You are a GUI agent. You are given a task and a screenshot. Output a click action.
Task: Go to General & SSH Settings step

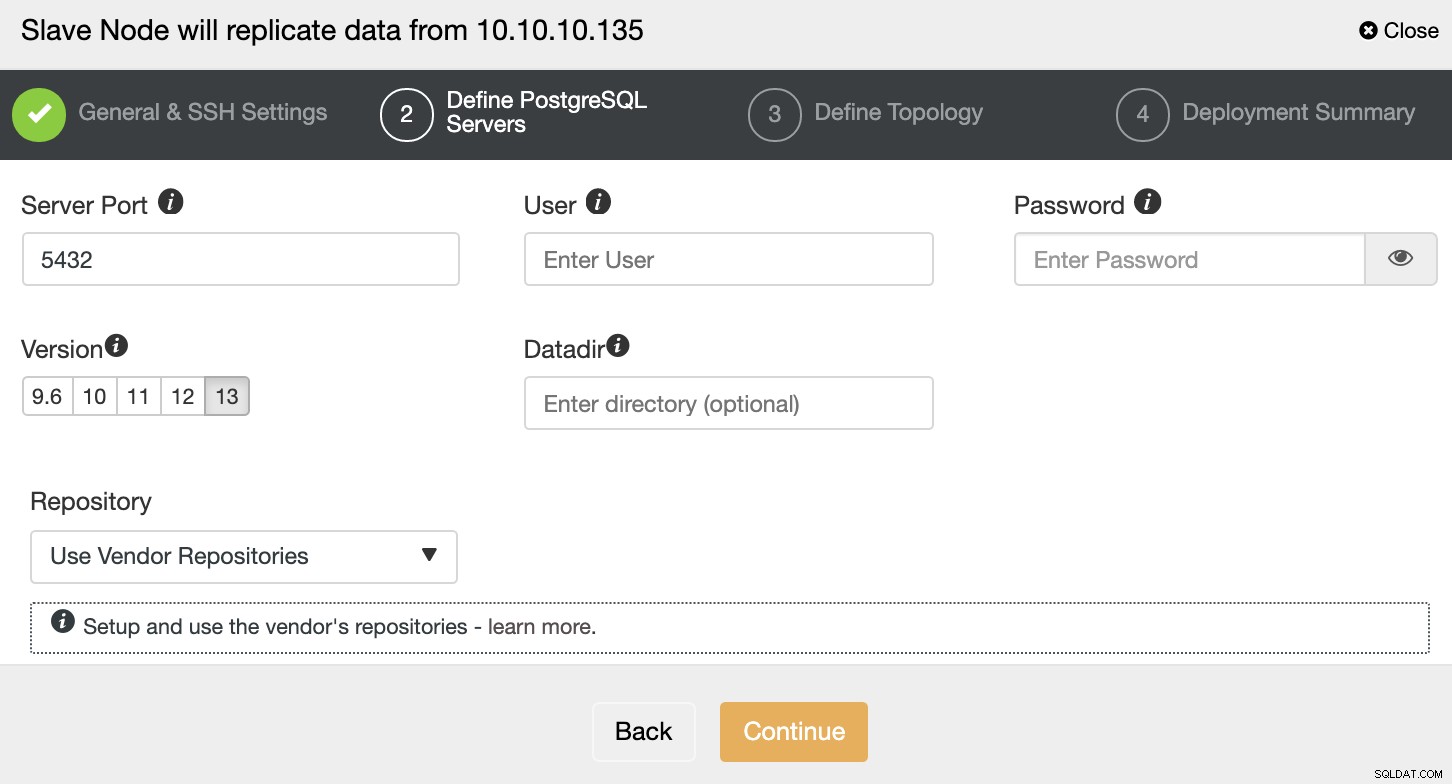click(203, 112)
